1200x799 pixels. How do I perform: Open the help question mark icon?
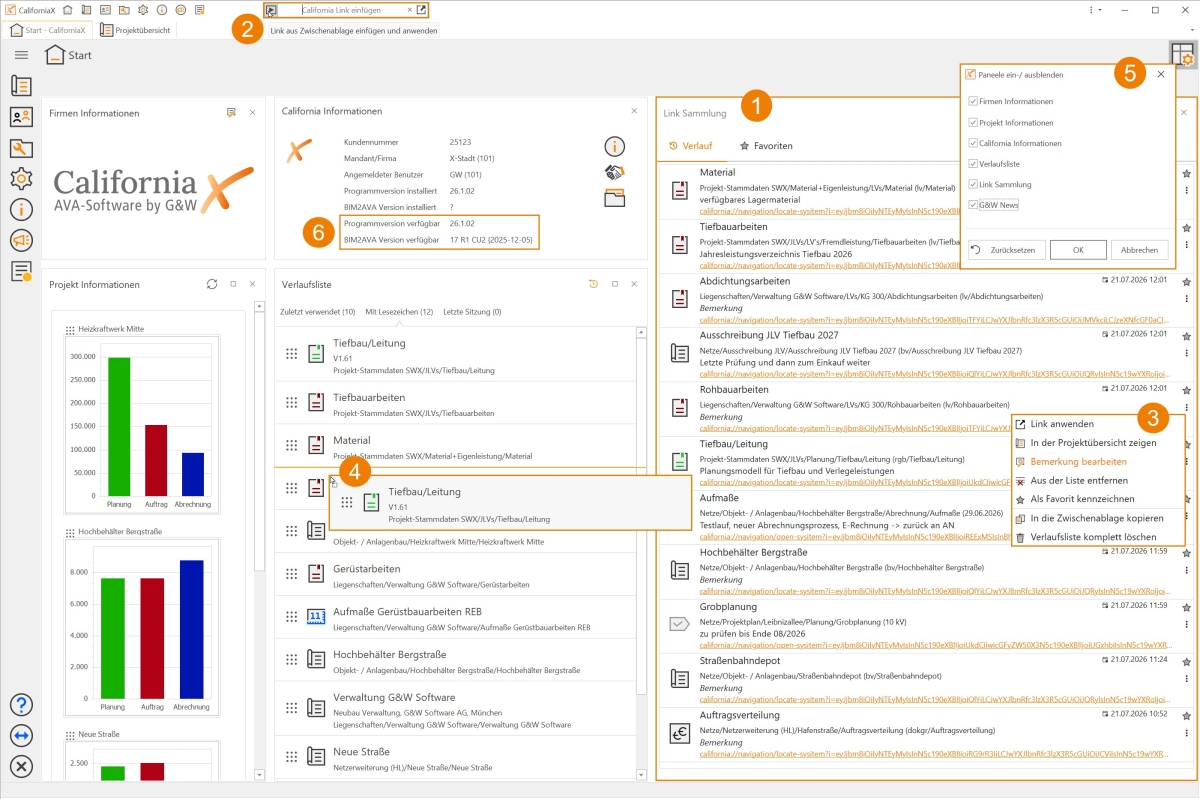pos(21,705)
